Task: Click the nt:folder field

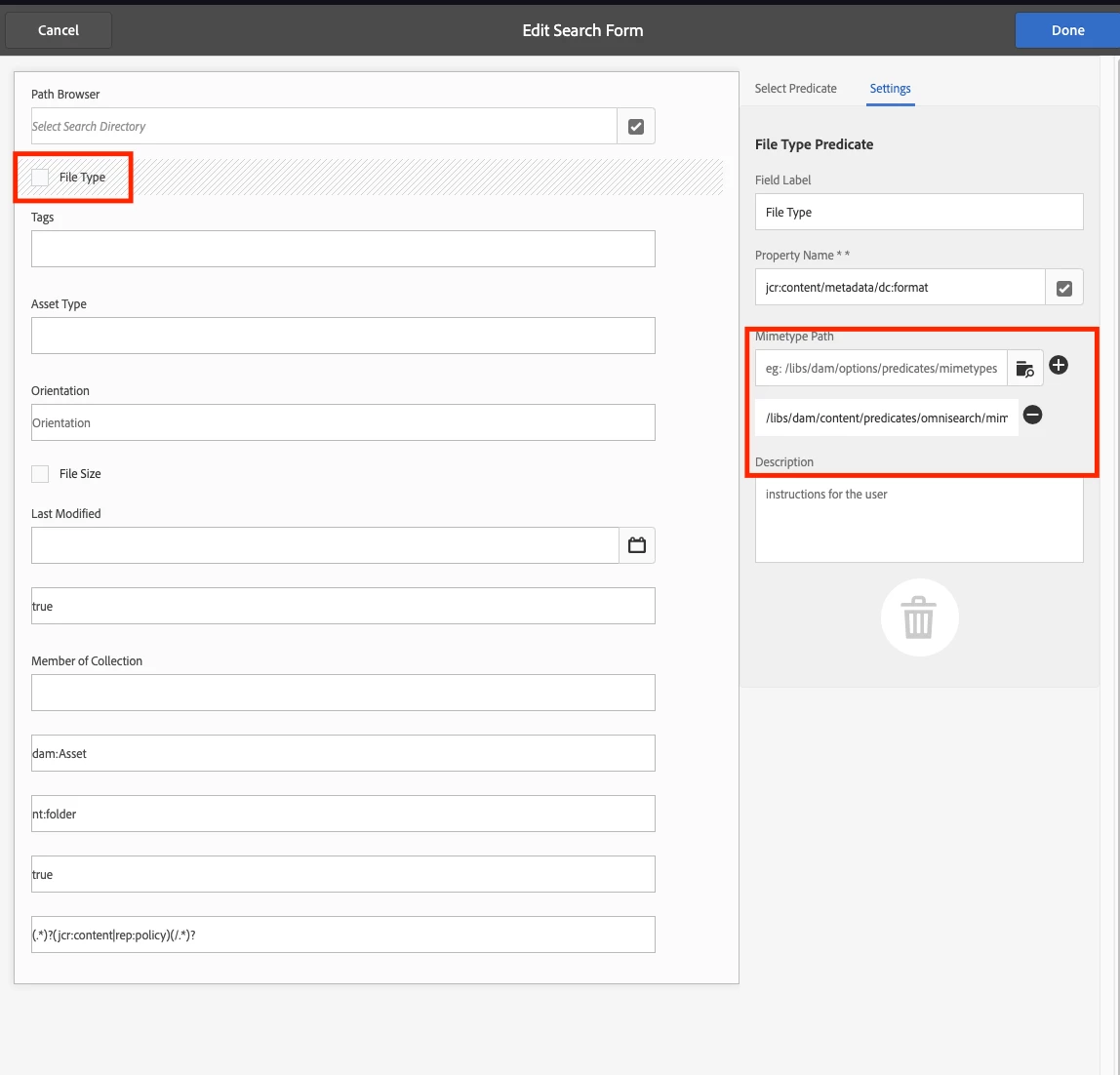Action: tap(342, 814)
